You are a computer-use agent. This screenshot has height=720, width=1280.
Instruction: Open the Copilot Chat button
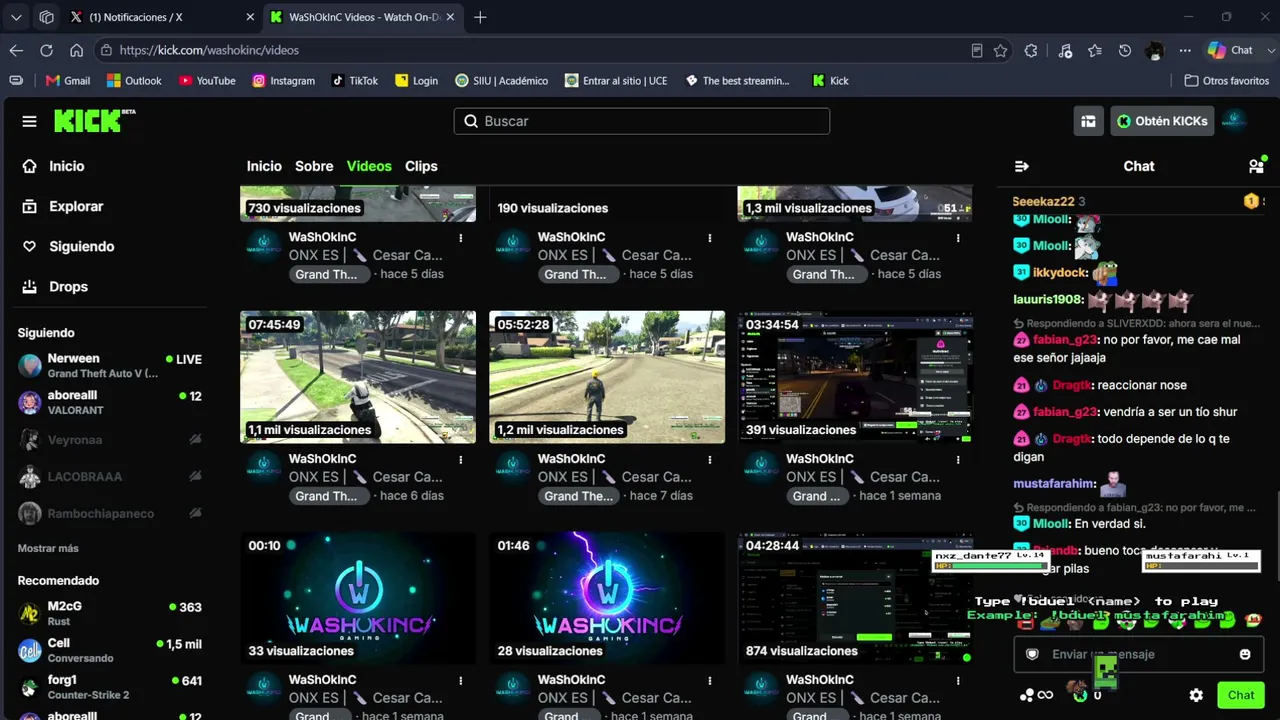[x=1230, y=50]
